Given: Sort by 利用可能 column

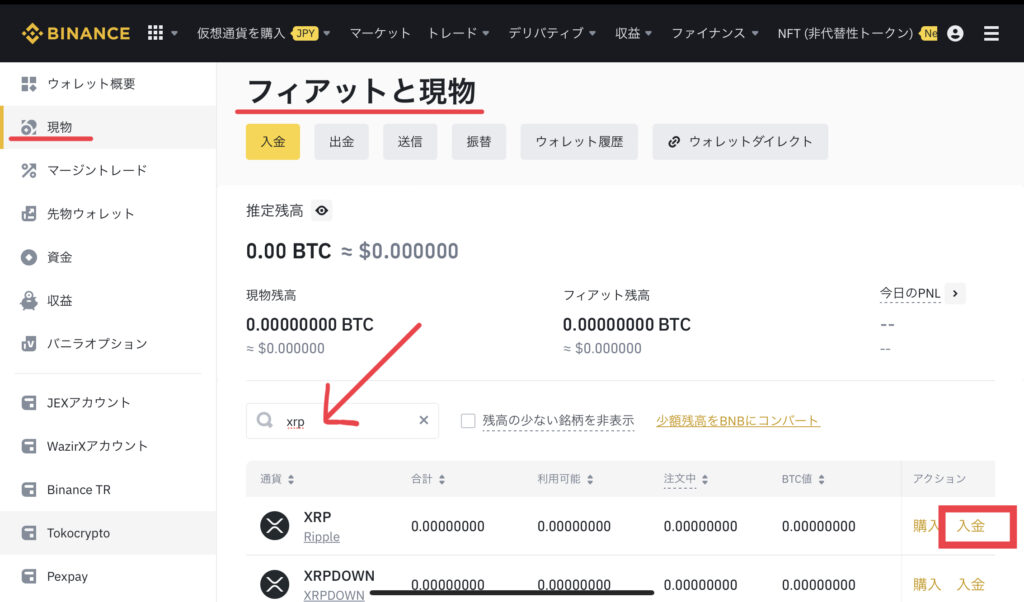Looking at the screenshot, I should pyautogui.click(x=566, y=479).
